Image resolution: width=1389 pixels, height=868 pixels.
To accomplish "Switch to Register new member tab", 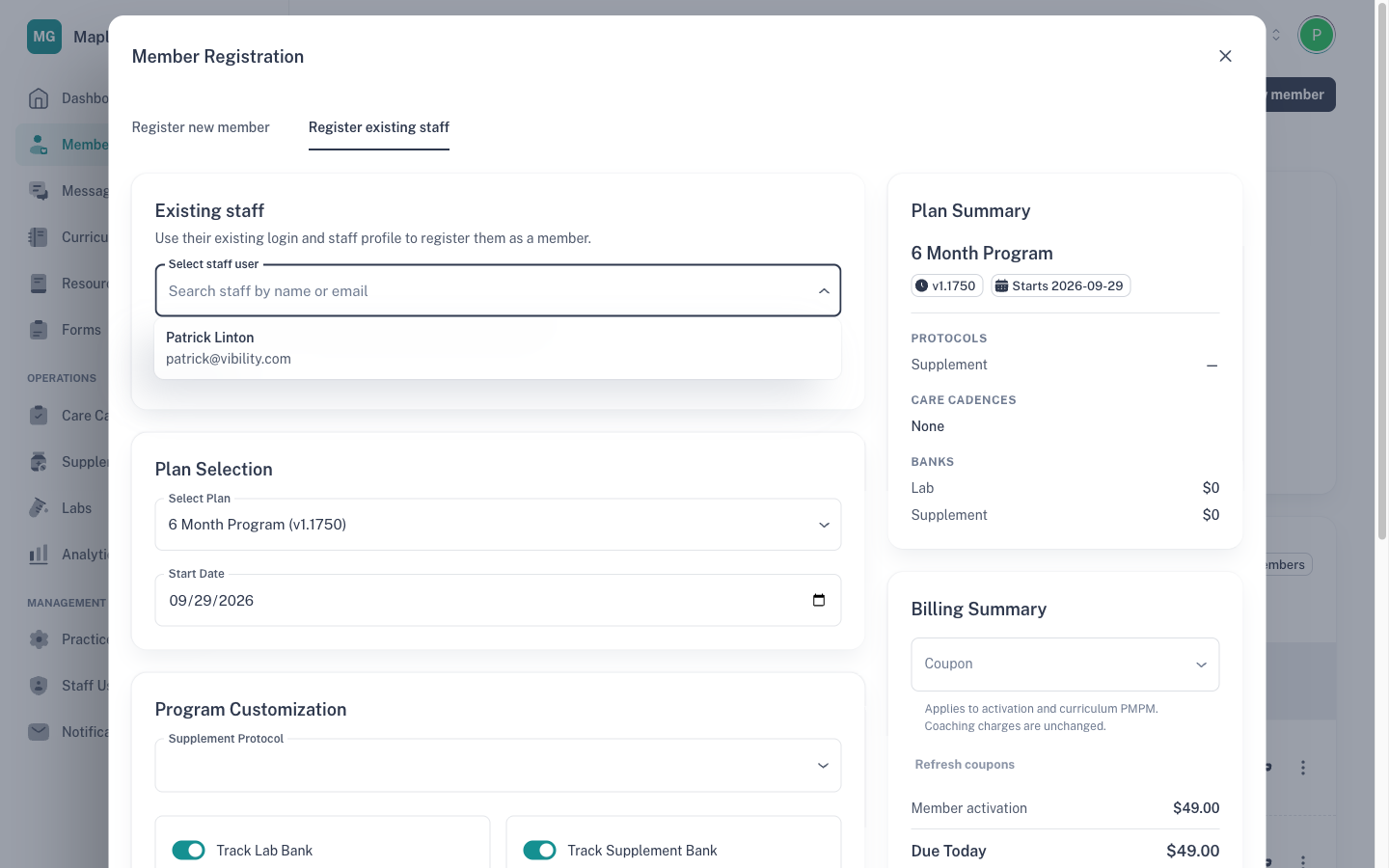I will (201, 127).
